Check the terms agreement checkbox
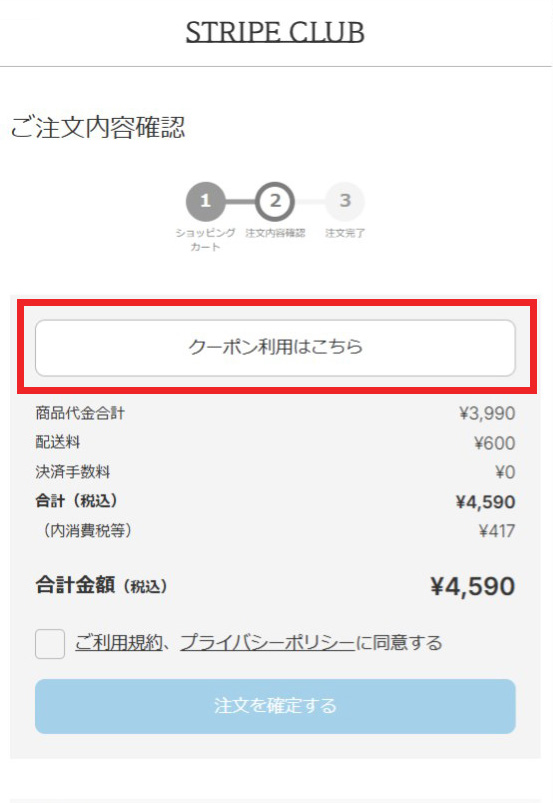 tap(50, 644)
